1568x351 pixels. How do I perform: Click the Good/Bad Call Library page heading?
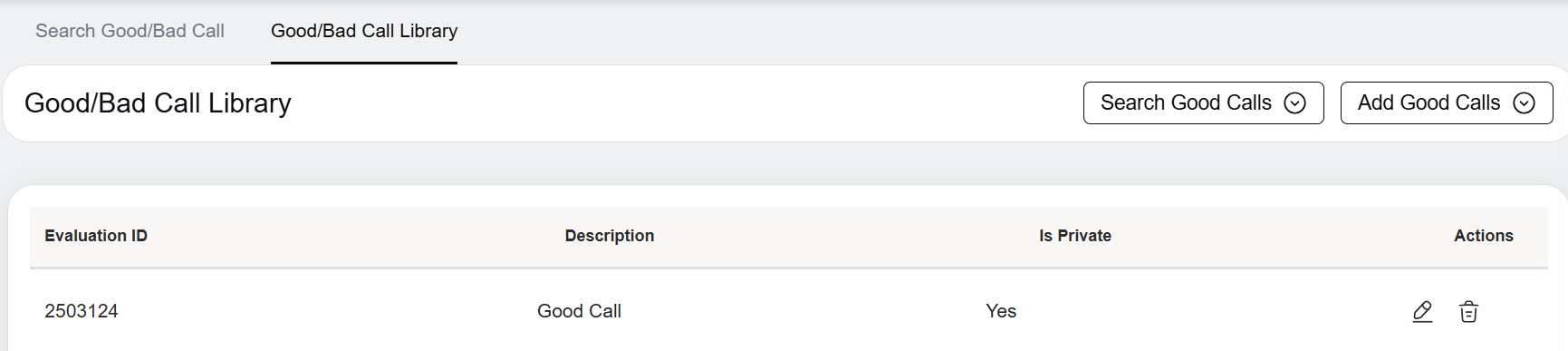[x=158, y=103]
